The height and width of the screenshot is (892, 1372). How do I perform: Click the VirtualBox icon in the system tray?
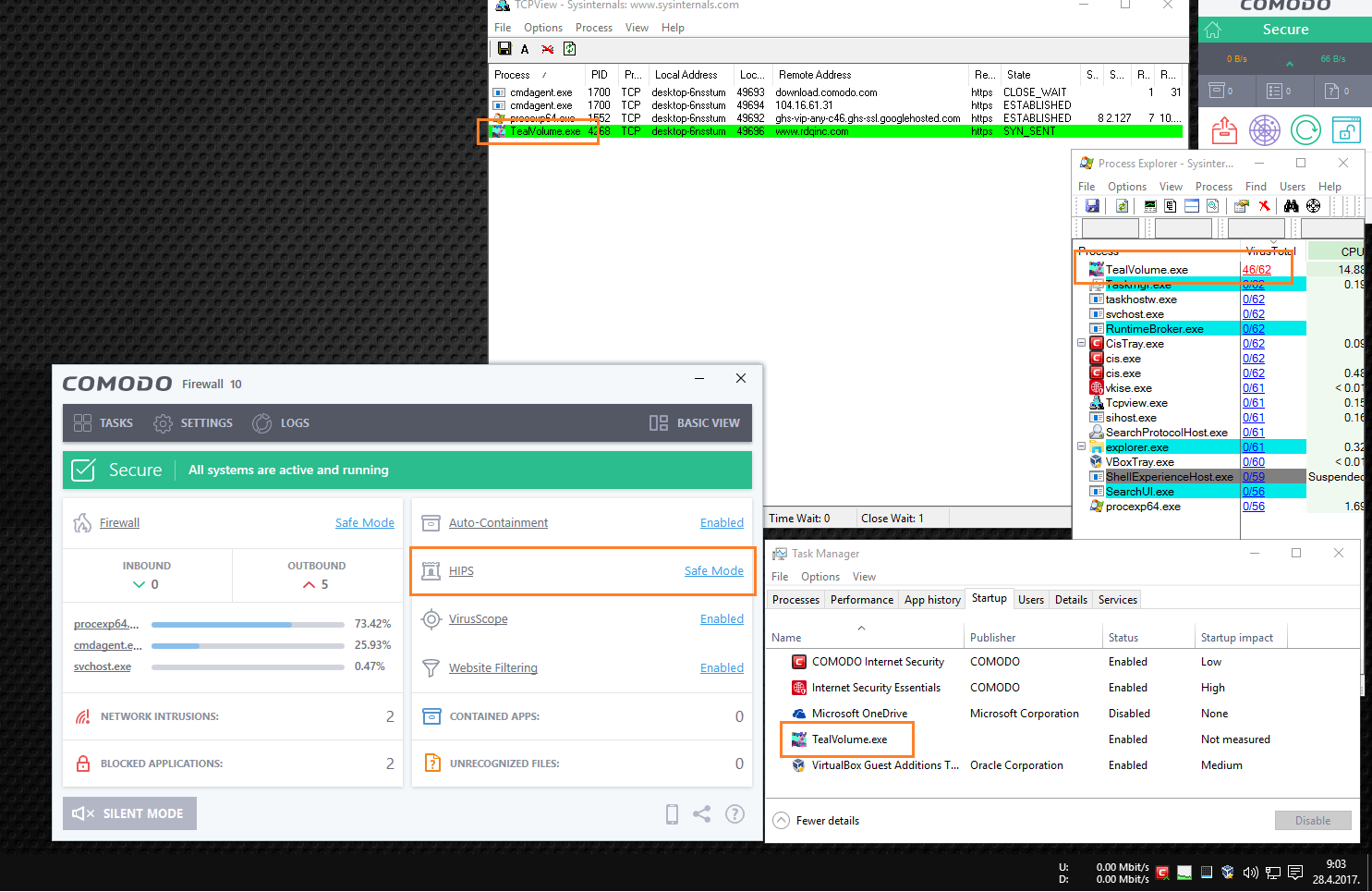1228,872
